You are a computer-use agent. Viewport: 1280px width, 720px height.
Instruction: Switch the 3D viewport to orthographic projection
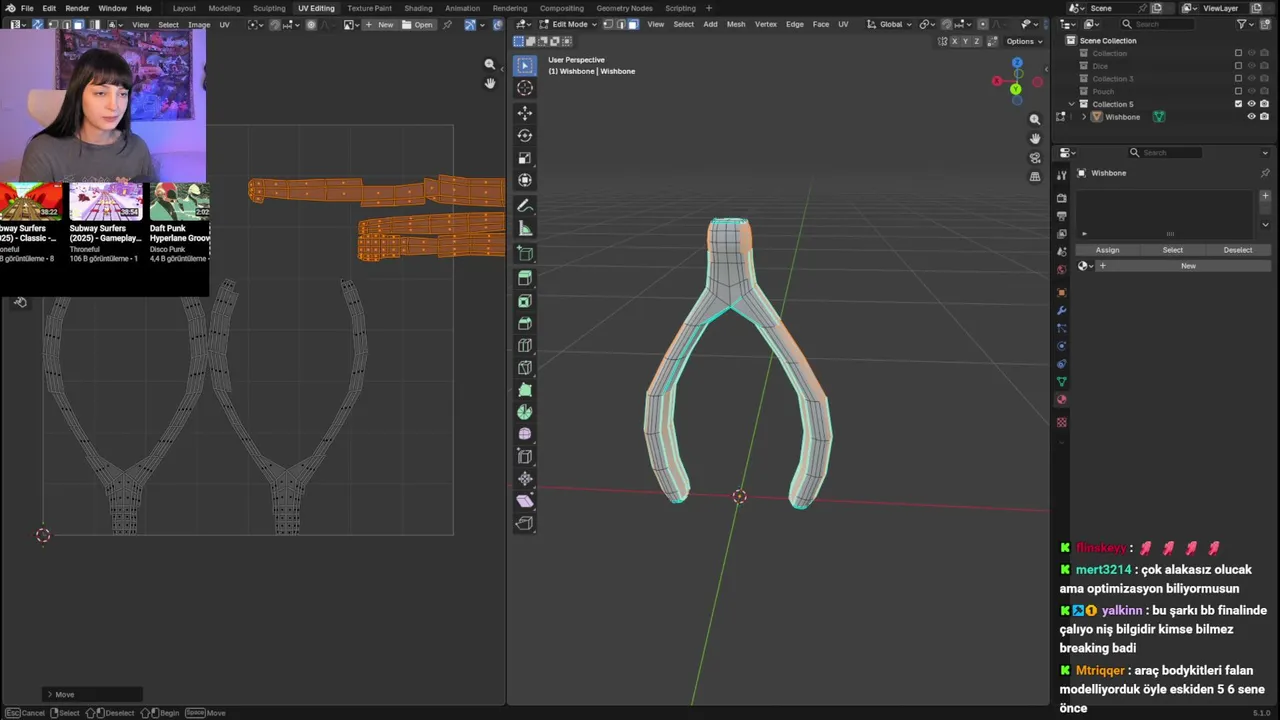[x=1035, y=176]
